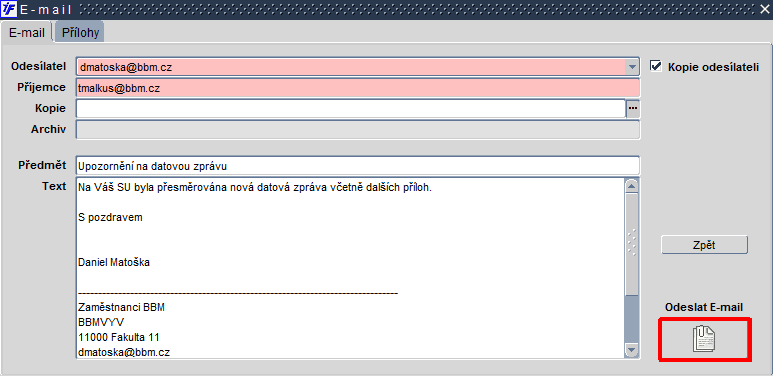Screen dimensions: 773x376
Task: Click the dmatoska@bbm.cz line in message body
Action: (124, 352)
